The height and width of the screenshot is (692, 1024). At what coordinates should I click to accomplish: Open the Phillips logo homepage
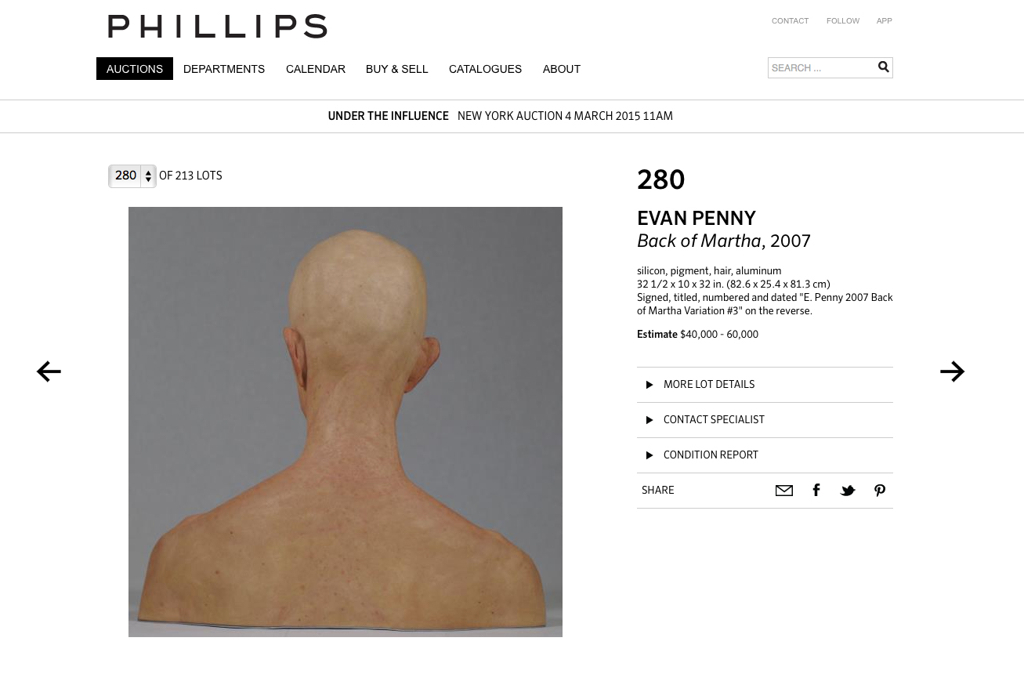[x=217, y=27]
